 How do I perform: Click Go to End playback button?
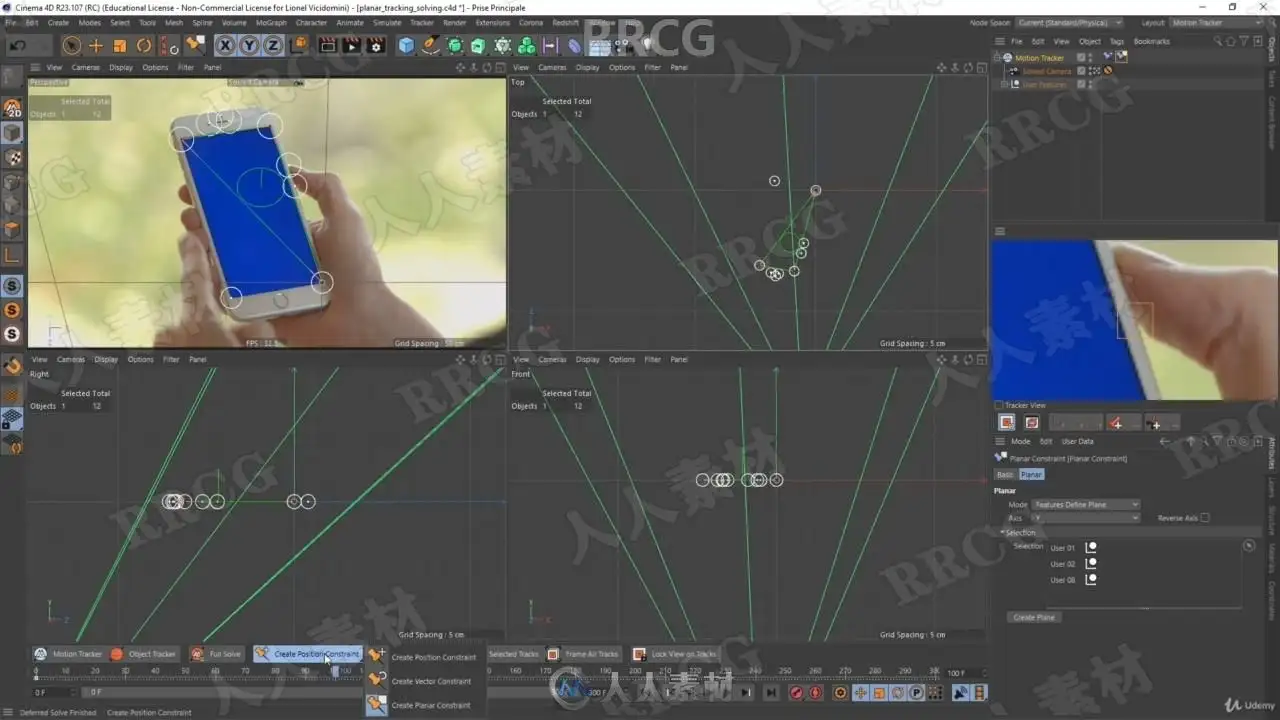click(771, 692)
